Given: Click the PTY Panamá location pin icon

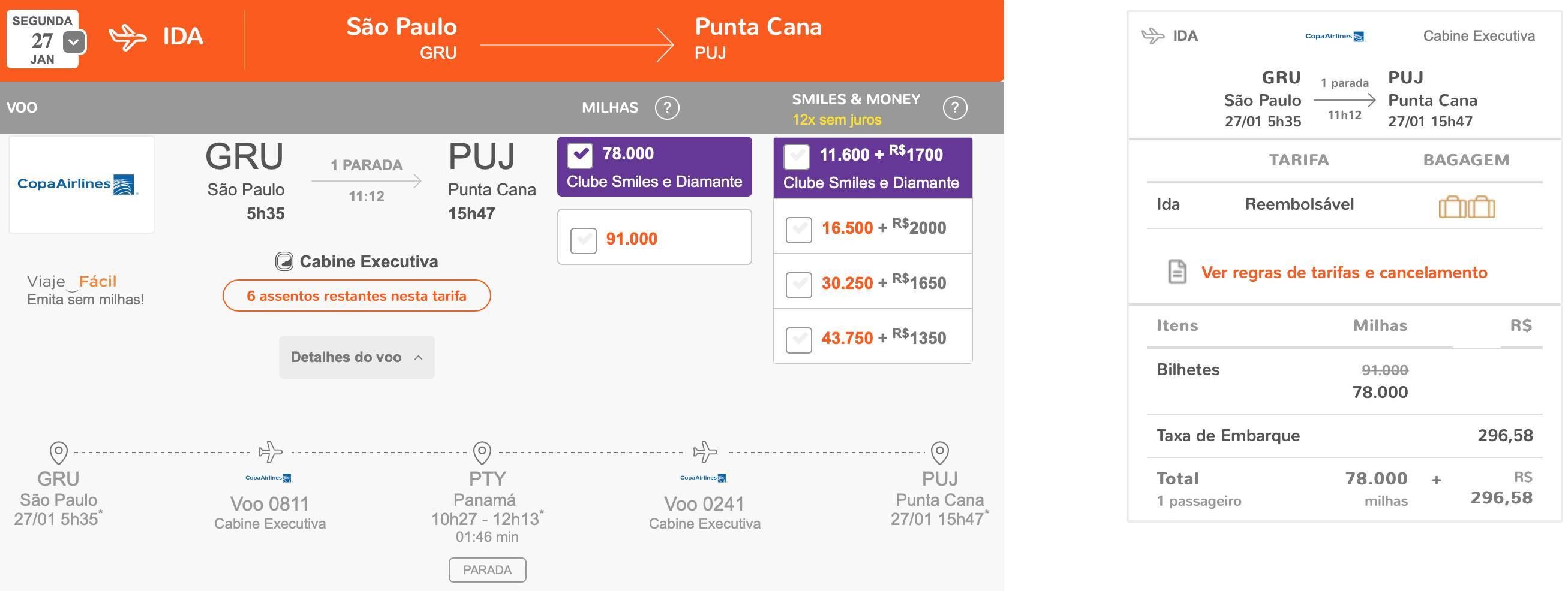Looking at the screenshot, I should click(x=482, y=453).
